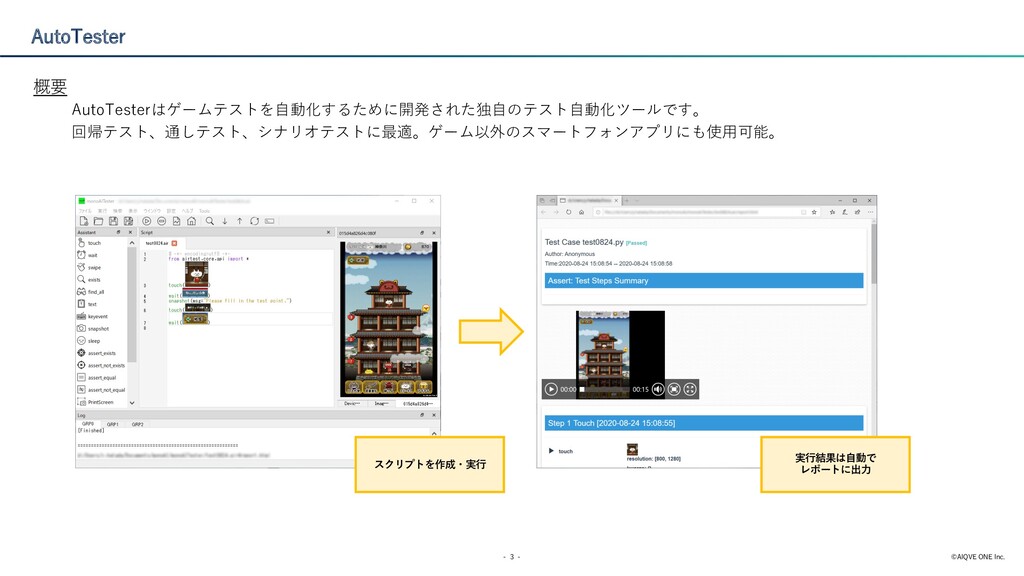The height and width of the screenshot is (576, 1024).
Task: Select the assert_not_equal command
Action: pyautogui.click(x=101, y=390)
